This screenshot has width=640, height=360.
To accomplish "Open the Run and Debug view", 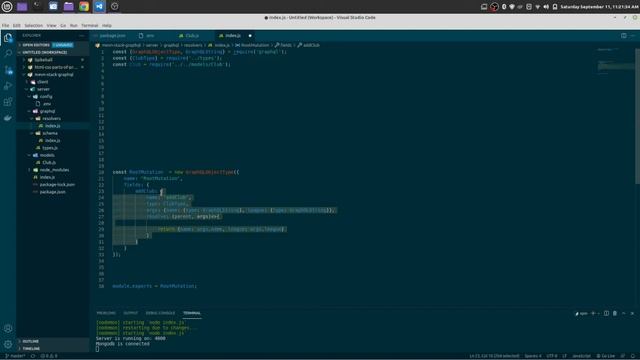I will tap(8, 86).
